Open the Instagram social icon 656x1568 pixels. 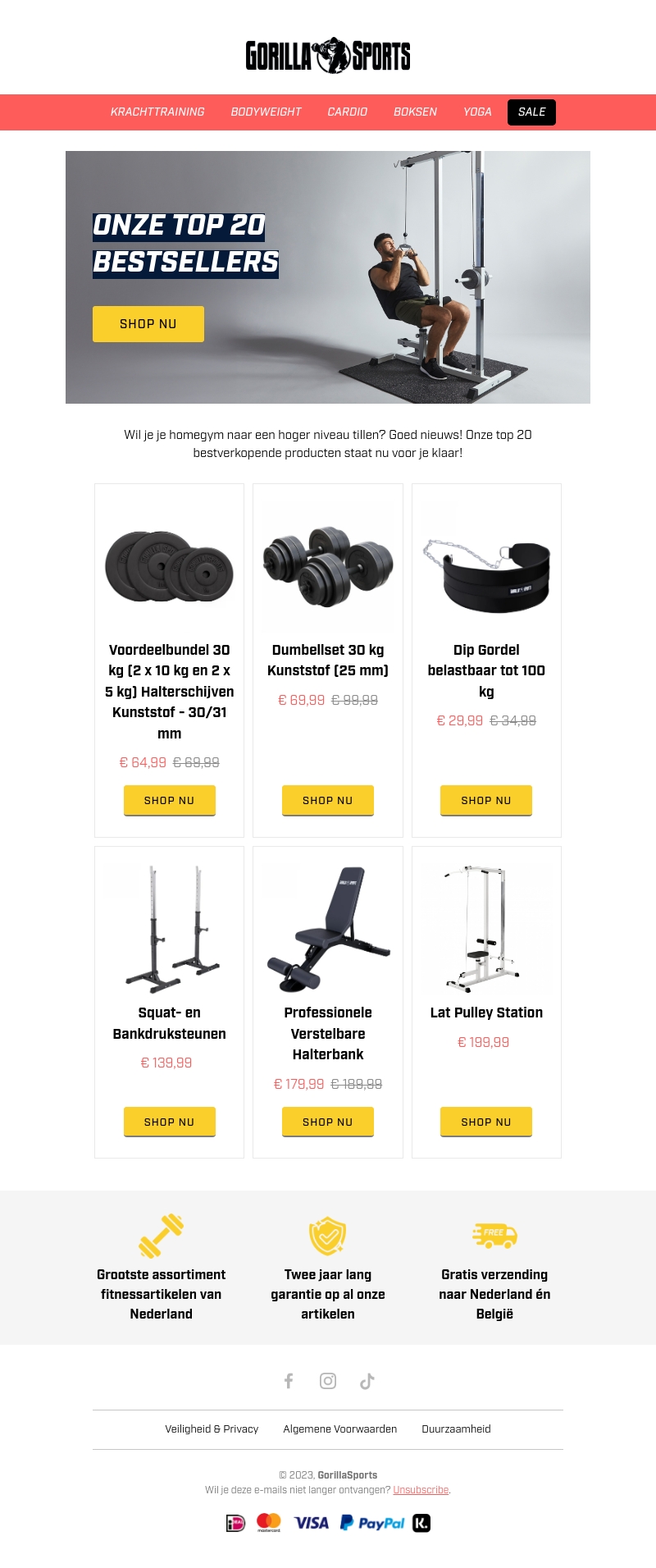pyautogui.click(x=328, y=1381)
